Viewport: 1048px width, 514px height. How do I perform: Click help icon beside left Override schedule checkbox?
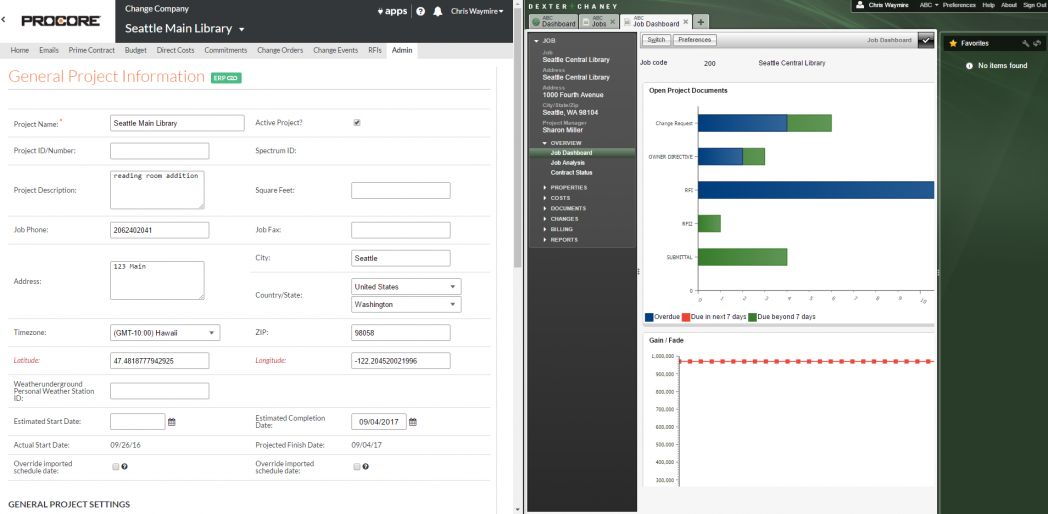(x=124, y=466)
